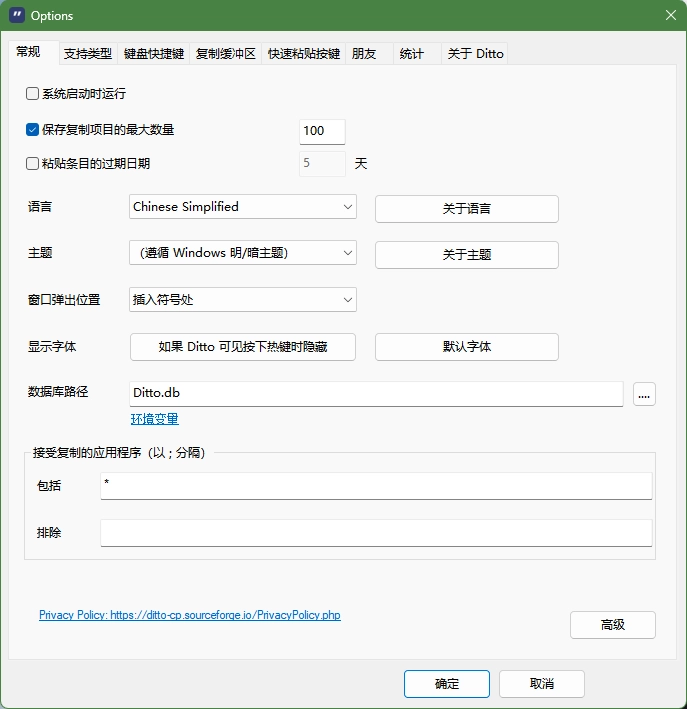Viewport: 687px width, 709px height.
Task: Open the 键盘快捷键 tab
Action: pyautogui.click(x=153, y=54)
